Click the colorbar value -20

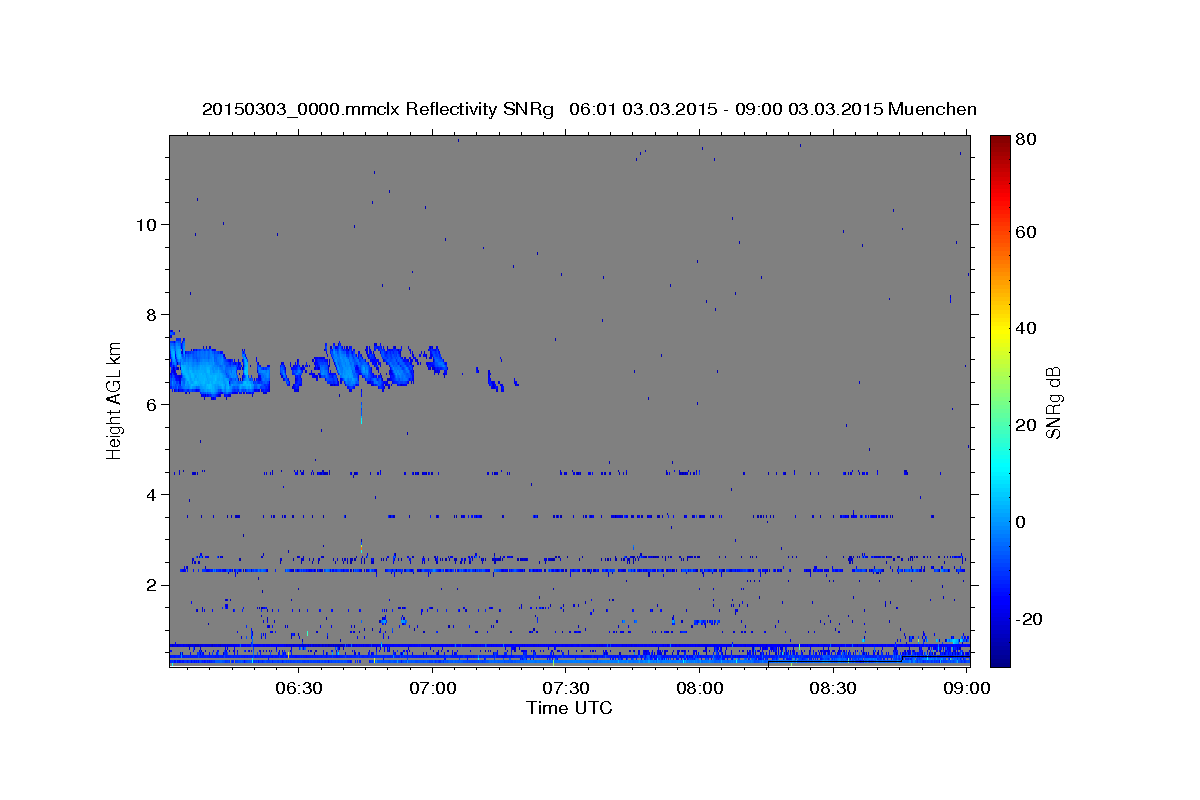coord(1028,619)
